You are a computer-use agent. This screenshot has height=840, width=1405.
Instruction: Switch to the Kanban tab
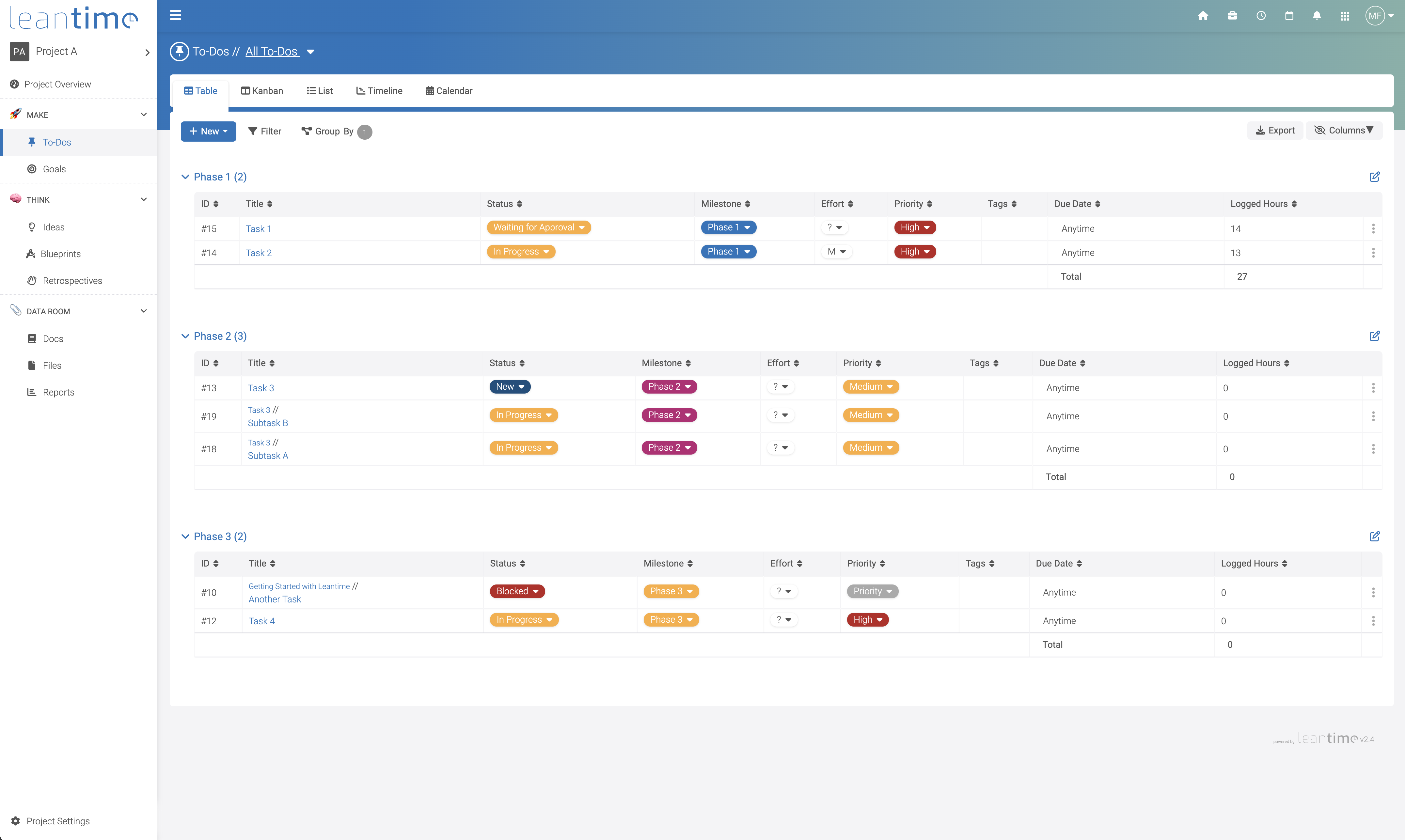261,91
